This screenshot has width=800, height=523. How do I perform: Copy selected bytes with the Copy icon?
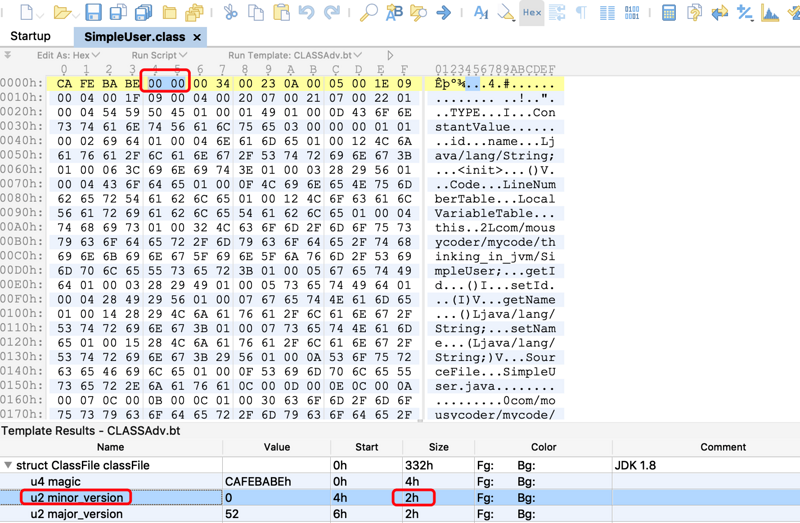coord(256,12)
